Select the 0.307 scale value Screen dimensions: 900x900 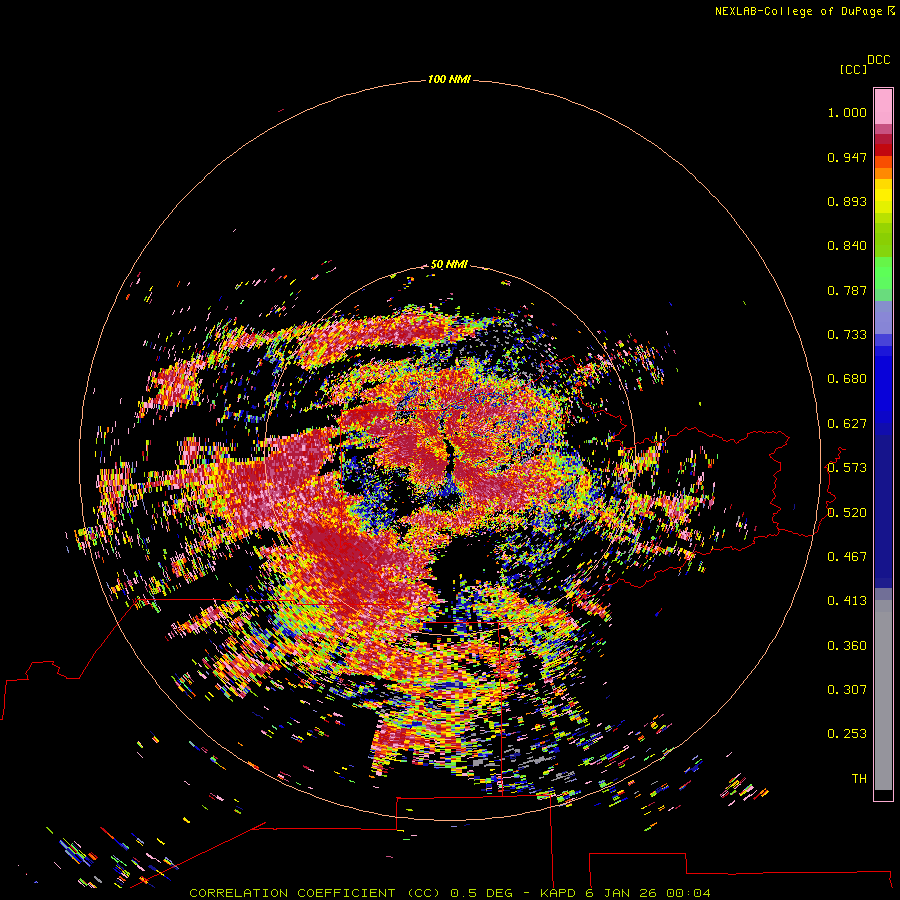click(x=847, y=690)
